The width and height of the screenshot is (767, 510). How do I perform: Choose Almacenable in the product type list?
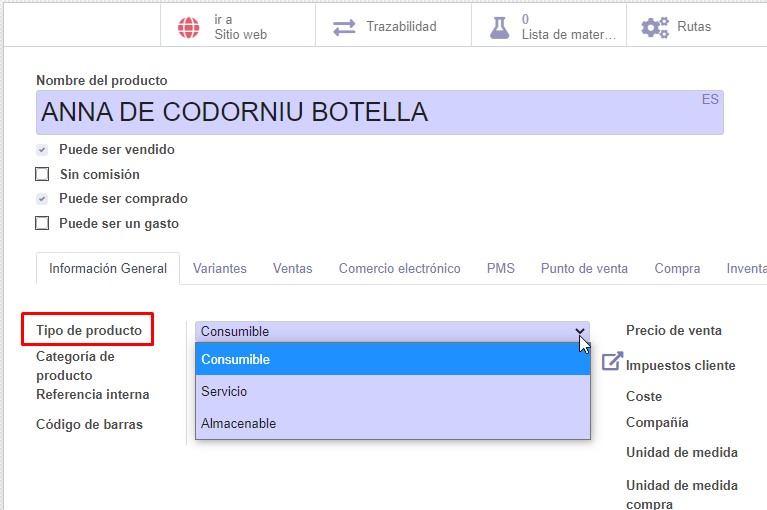[393, 423]
